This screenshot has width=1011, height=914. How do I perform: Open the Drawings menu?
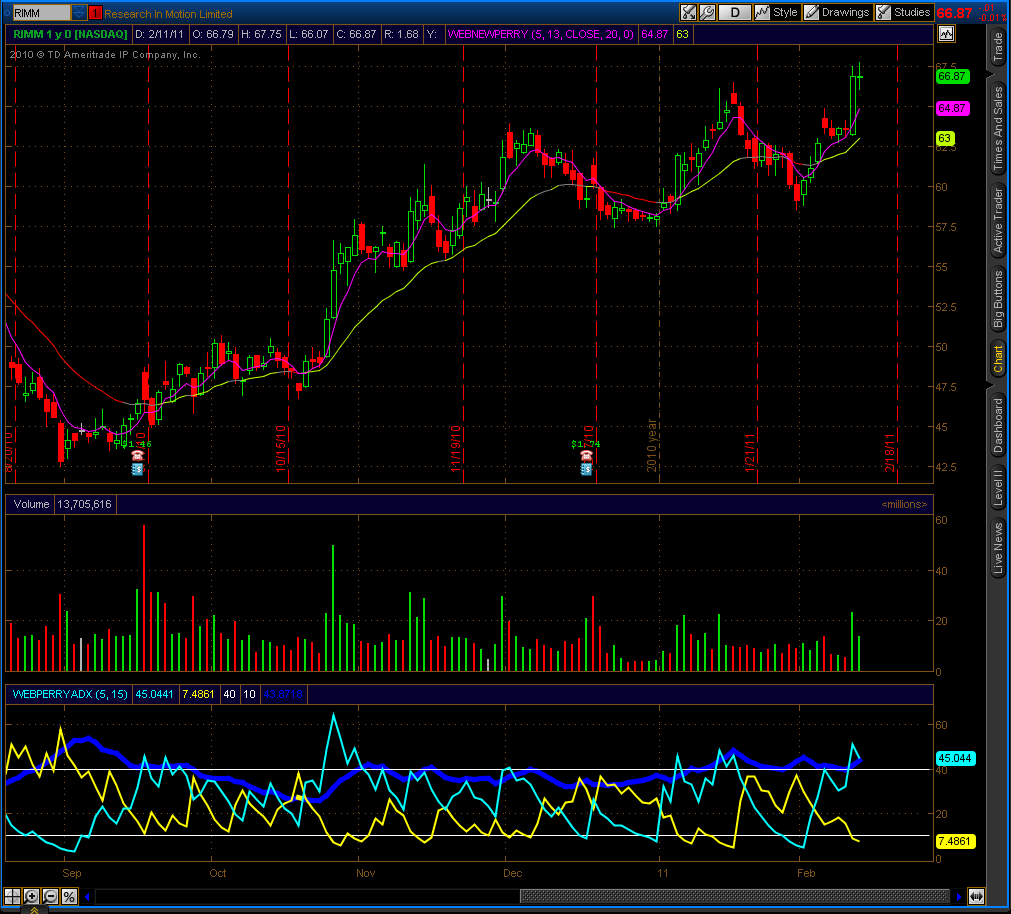(837, 12)
